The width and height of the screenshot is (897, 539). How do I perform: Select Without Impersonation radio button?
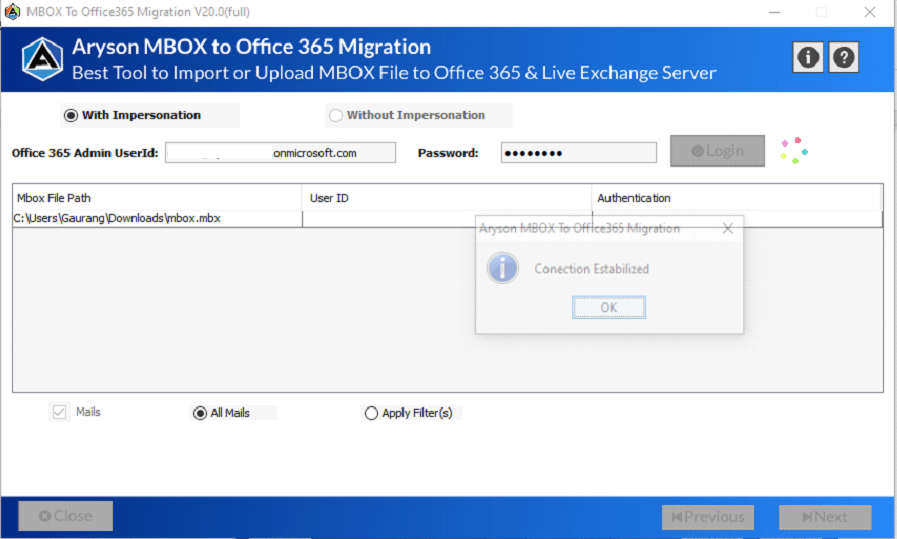click(x=336, y=116)
